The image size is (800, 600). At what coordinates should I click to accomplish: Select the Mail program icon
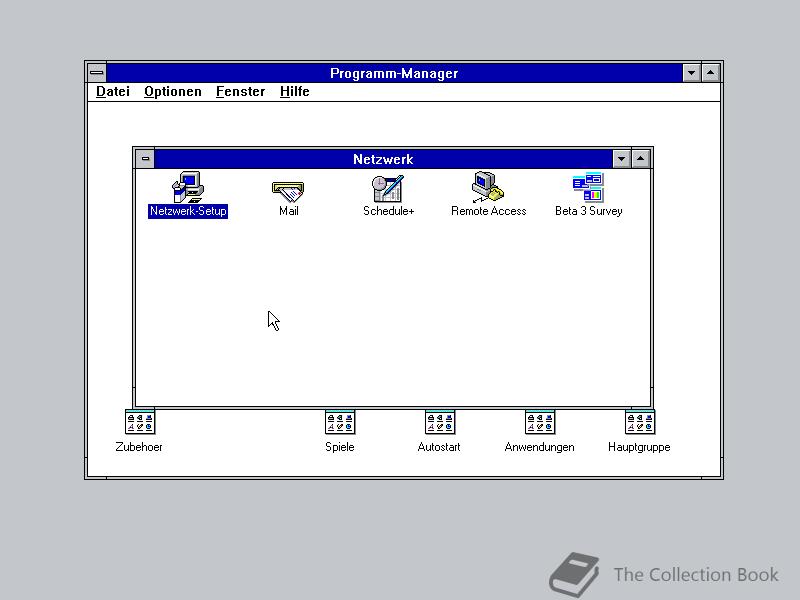[288, 192]
